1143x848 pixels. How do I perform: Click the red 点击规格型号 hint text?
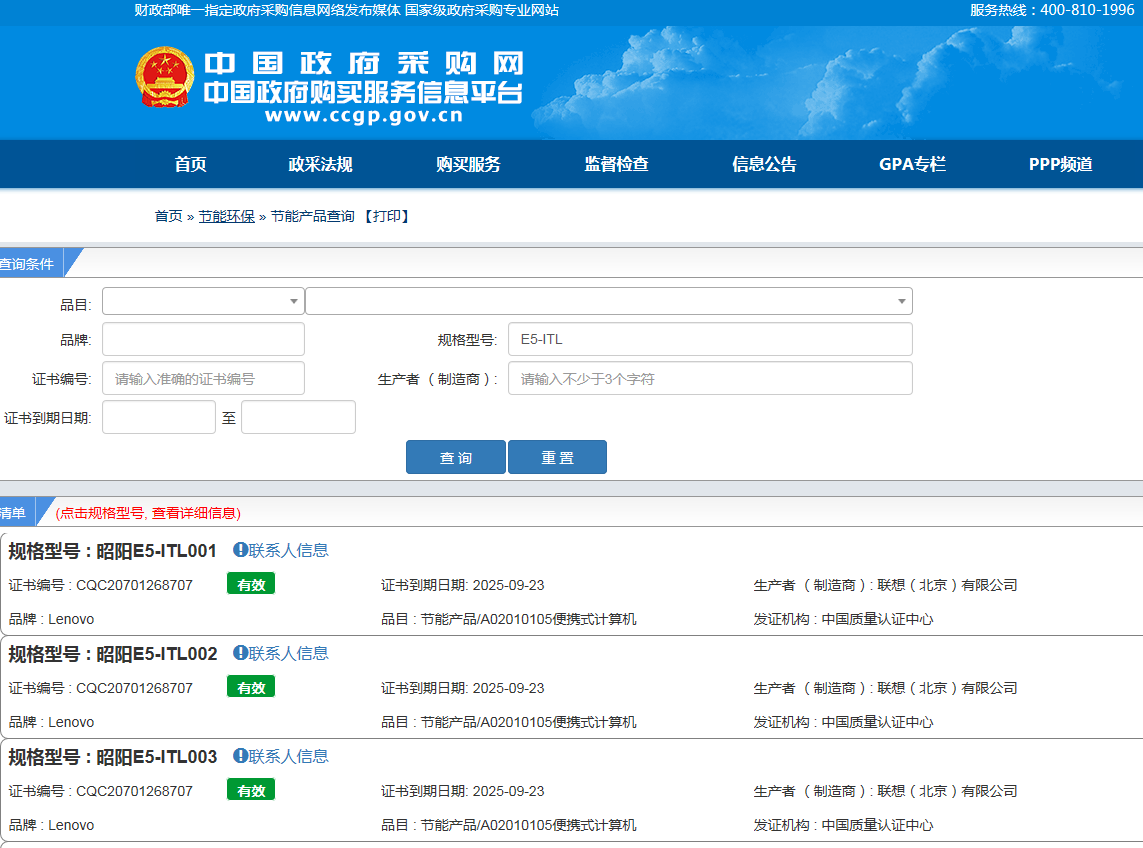coord(148,513)
